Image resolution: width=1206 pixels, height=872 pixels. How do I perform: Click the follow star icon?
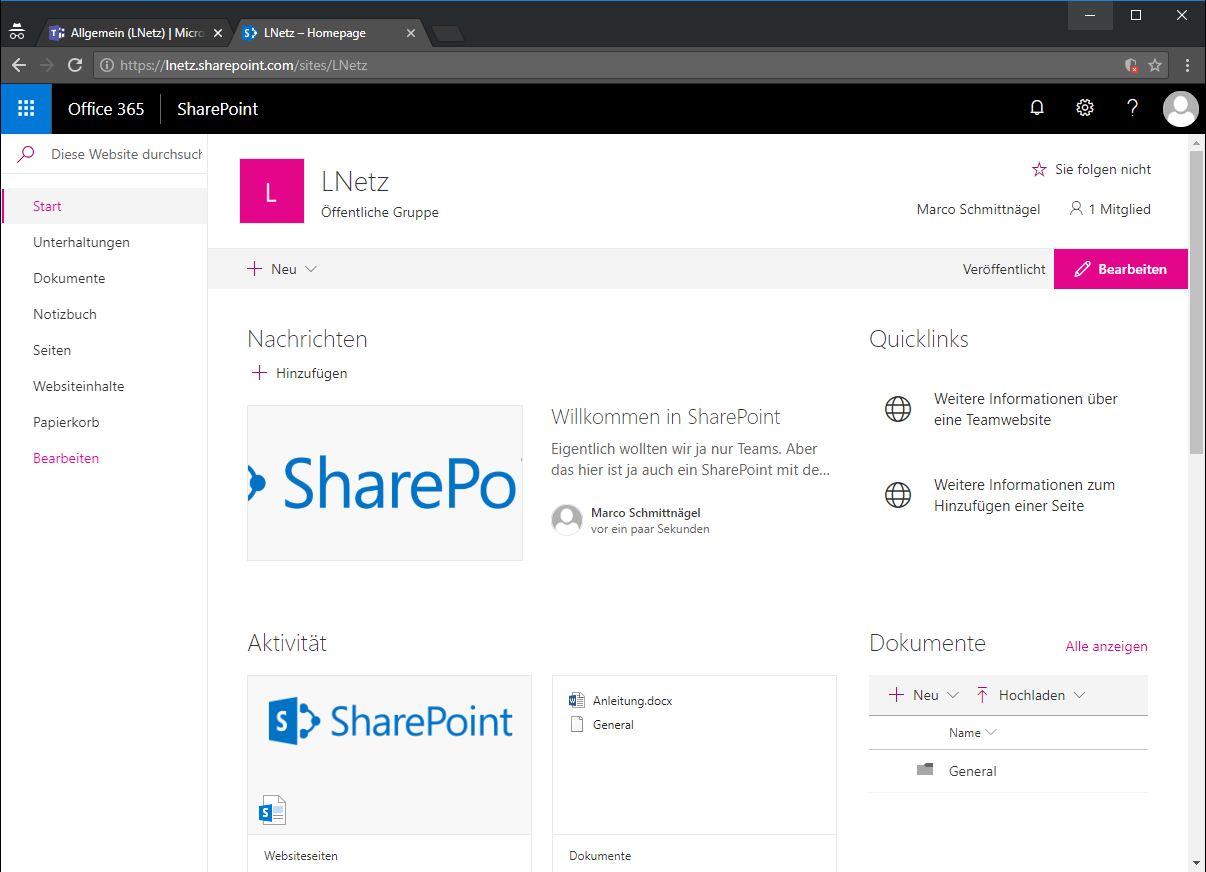(x=1039, y=169)
